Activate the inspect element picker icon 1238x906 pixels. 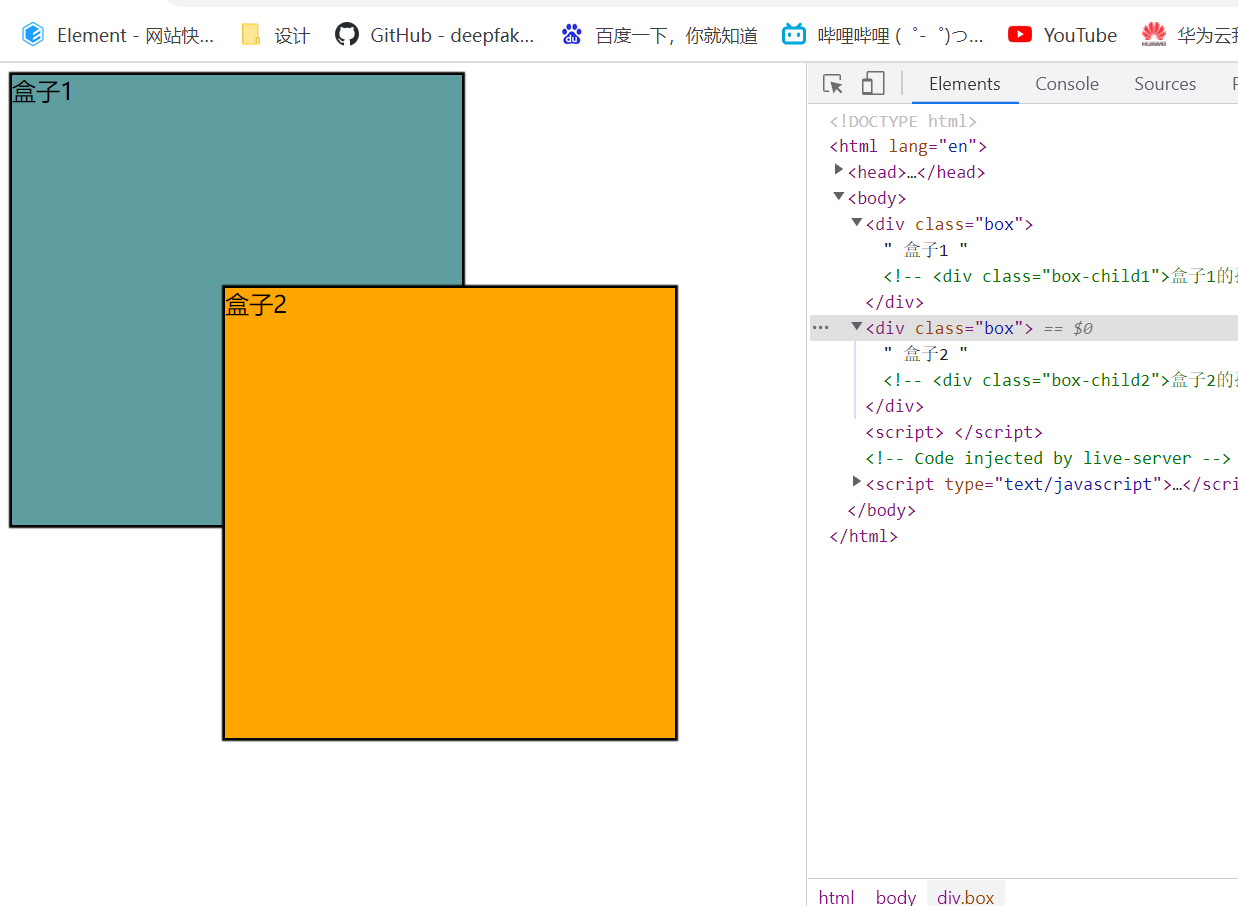click(x=833, y=84)
